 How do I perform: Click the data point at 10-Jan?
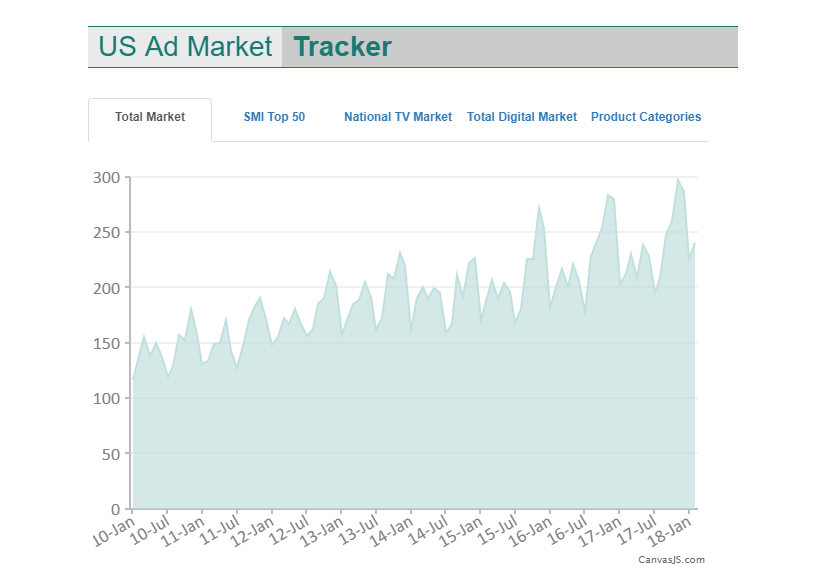coord(131,380)
